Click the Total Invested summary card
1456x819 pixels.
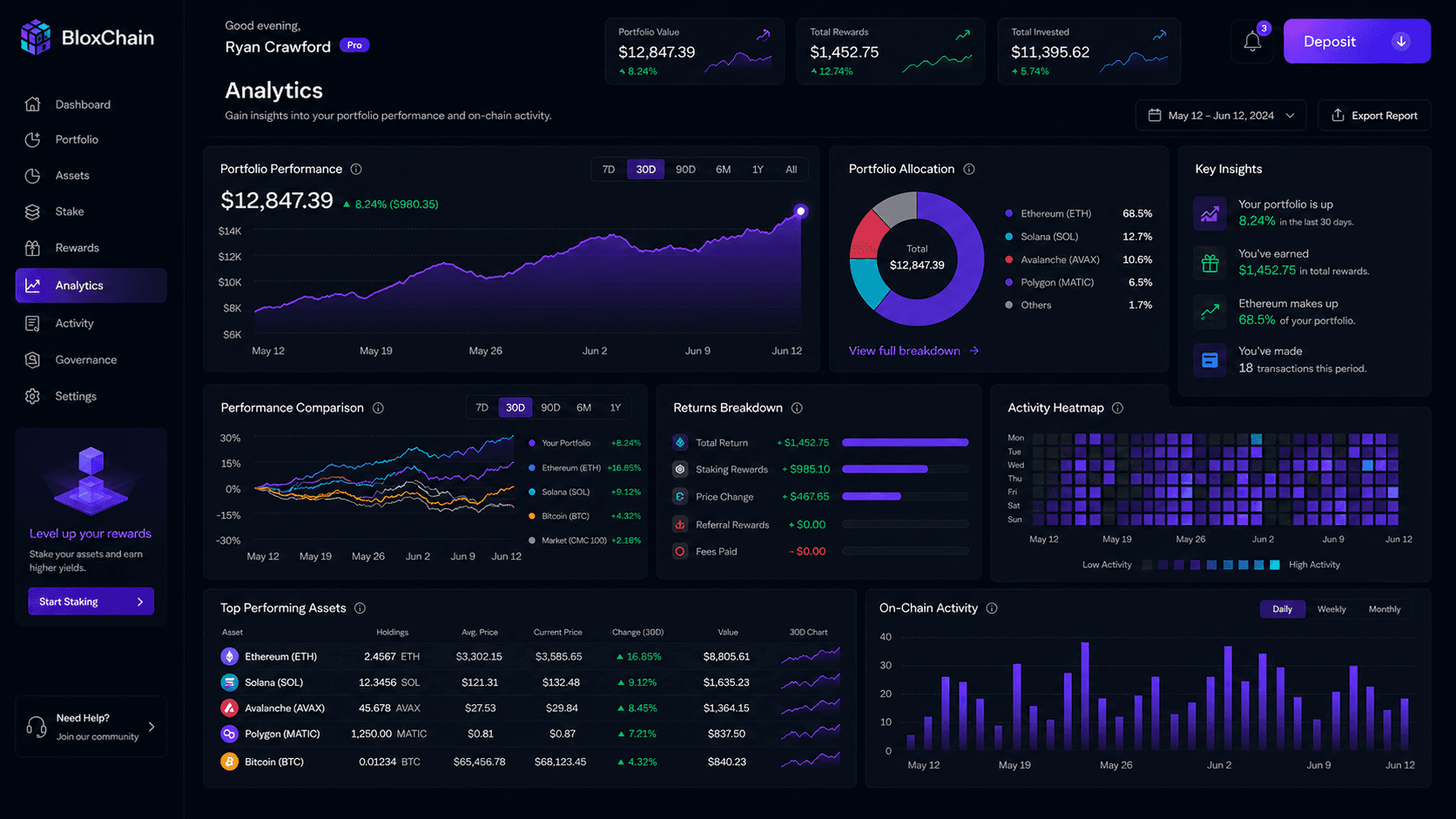1089,51
